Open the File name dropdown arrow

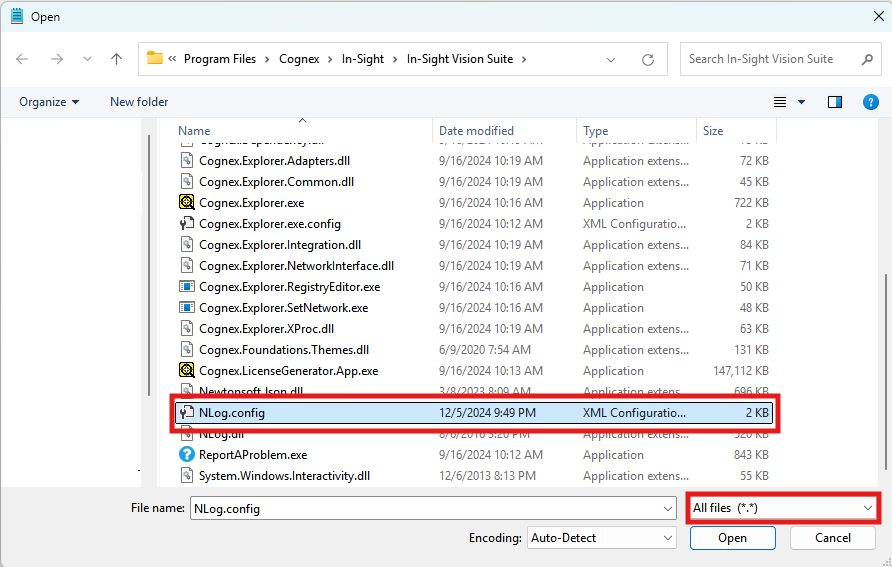click(x=668, y=509)
